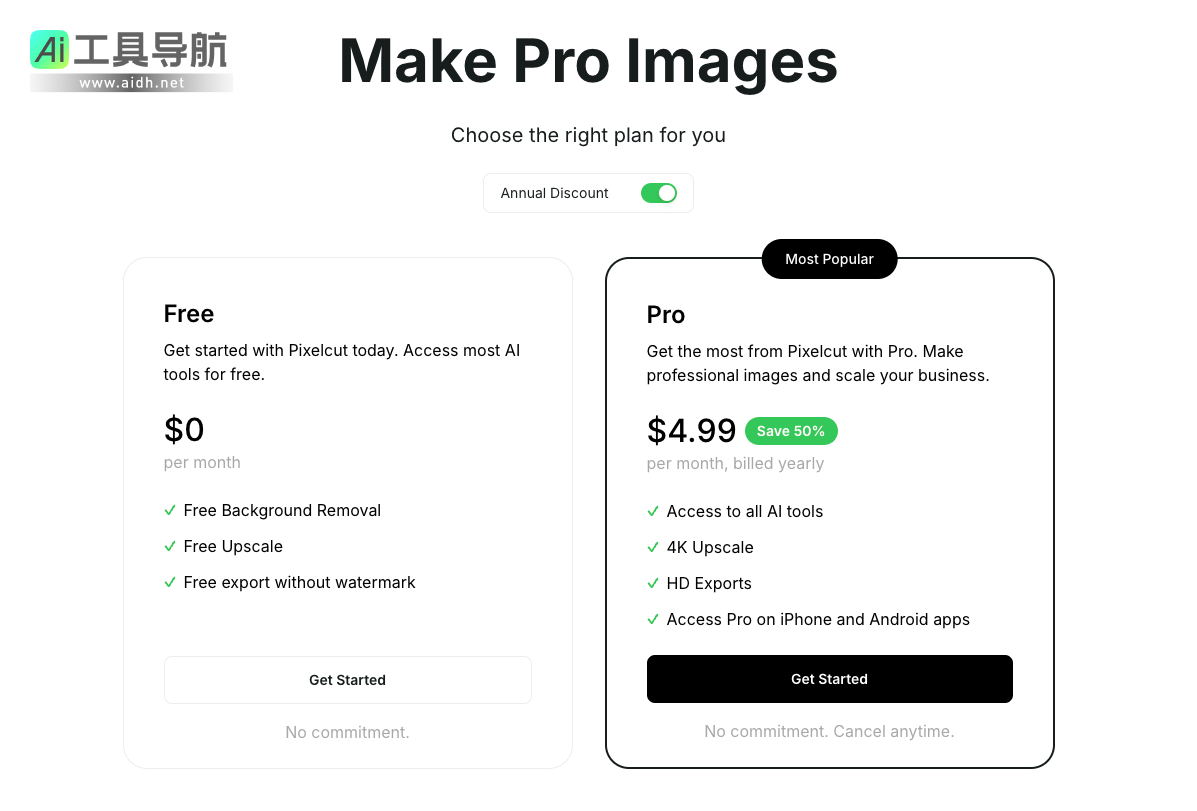Click the checkmark beside Access to all AI tools
Image resolution: width=1197 pixels, height=811 pixels.
653,511
